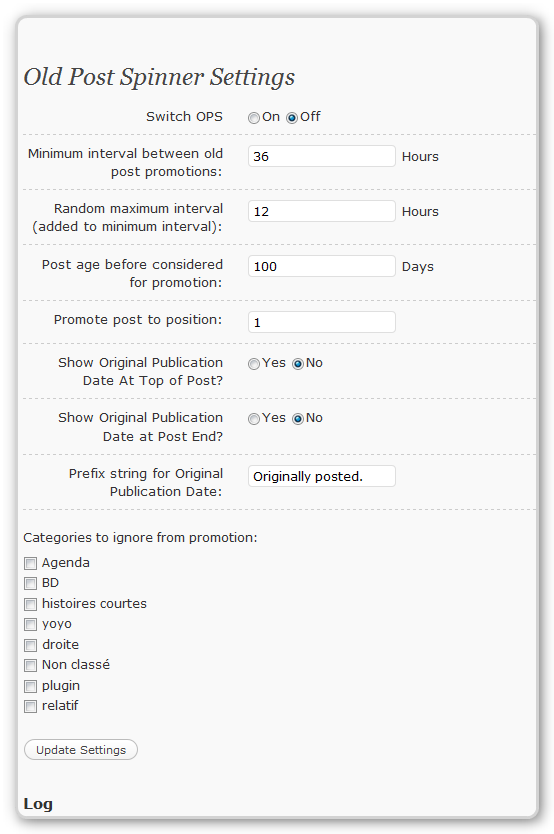Click the post age days field
This screenshot has height=834, width=554.
(322, 266)
